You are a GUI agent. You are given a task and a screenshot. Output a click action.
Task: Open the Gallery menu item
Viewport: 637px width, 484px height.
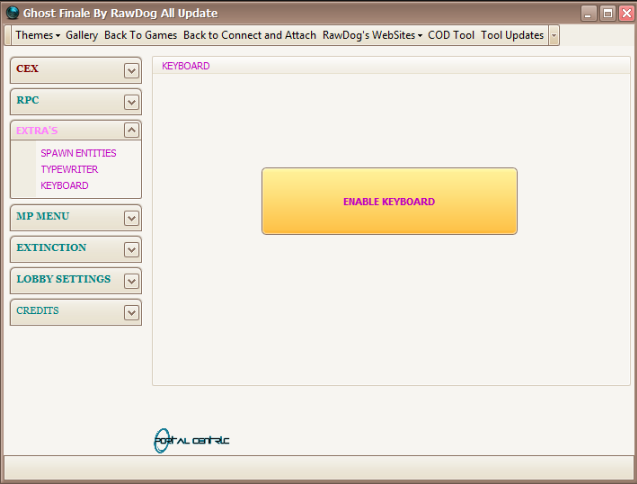[82, 35]
